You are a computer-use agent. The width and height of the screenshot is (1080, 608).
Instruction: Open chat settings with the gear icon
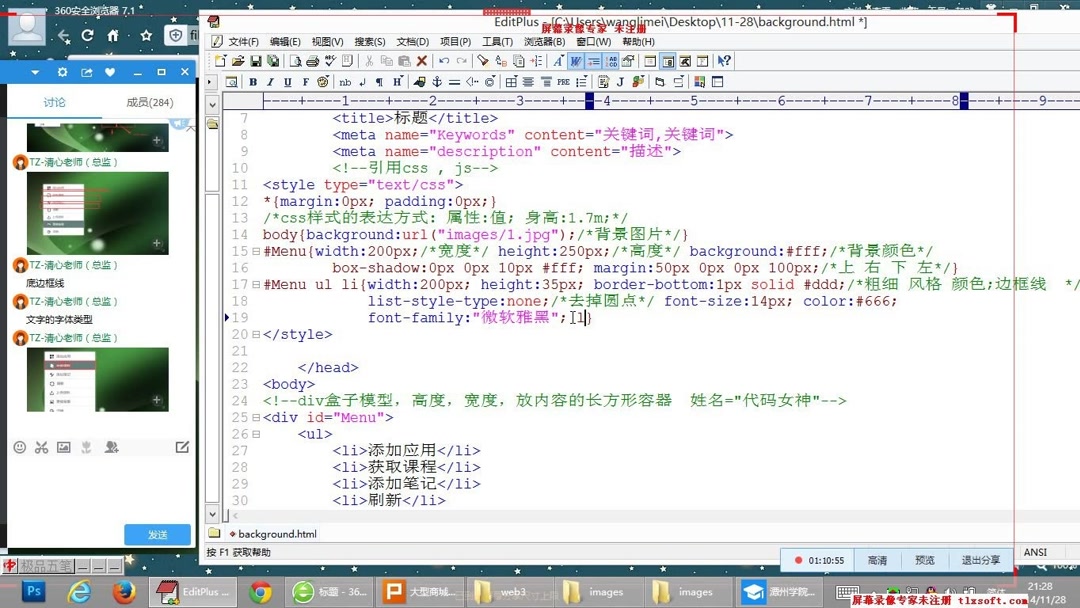click(63, 72)
